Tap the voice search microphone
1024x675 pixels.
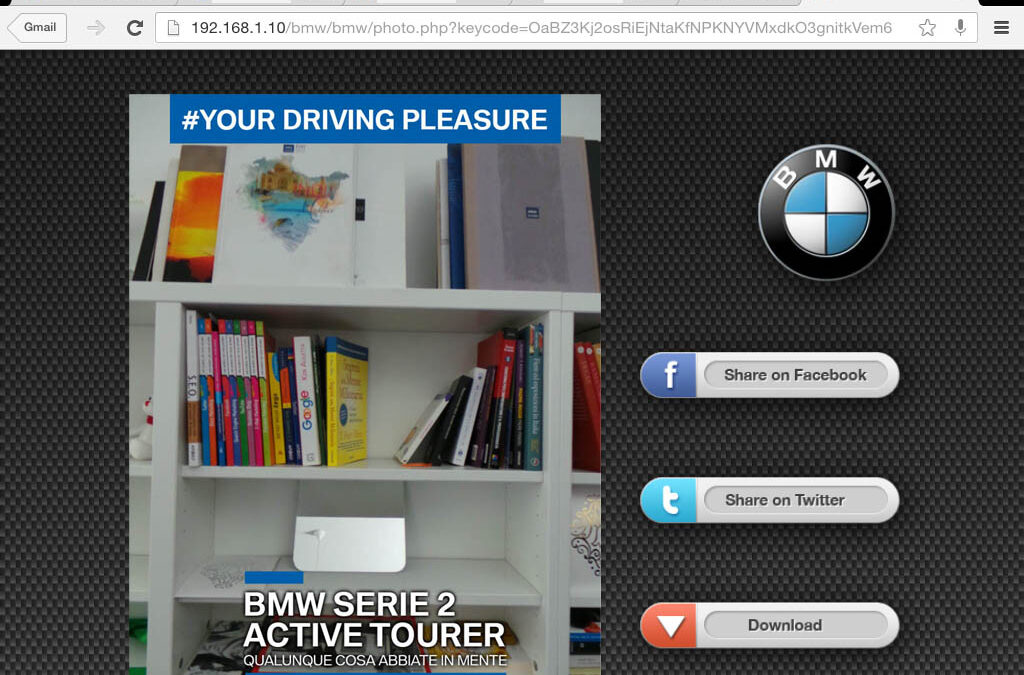coord(960,27)
